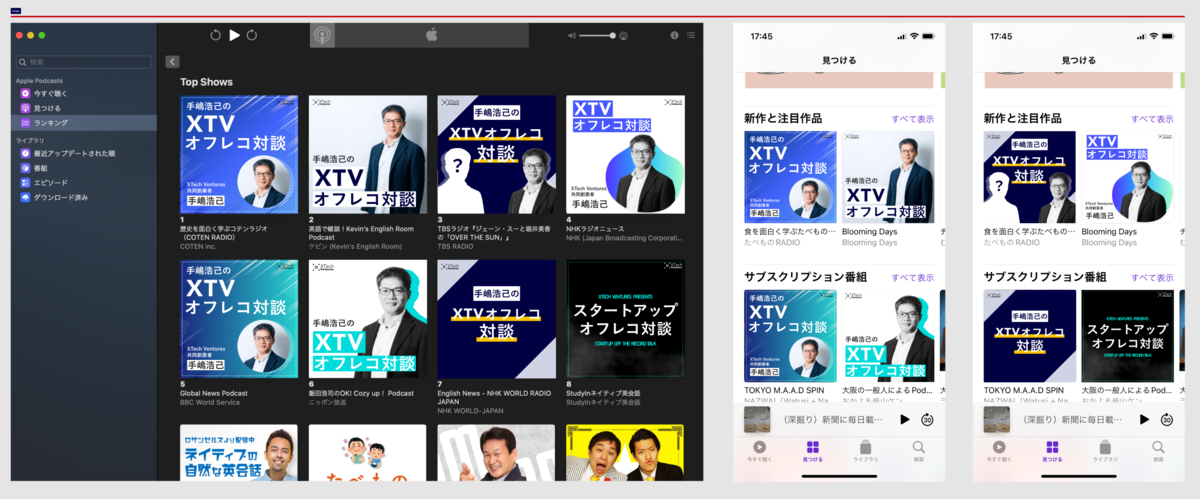Tap すべて表示 beside 新作と注目作品 on middle phone
This screenshot has width=1200, height=499.
tap(913, 119)
